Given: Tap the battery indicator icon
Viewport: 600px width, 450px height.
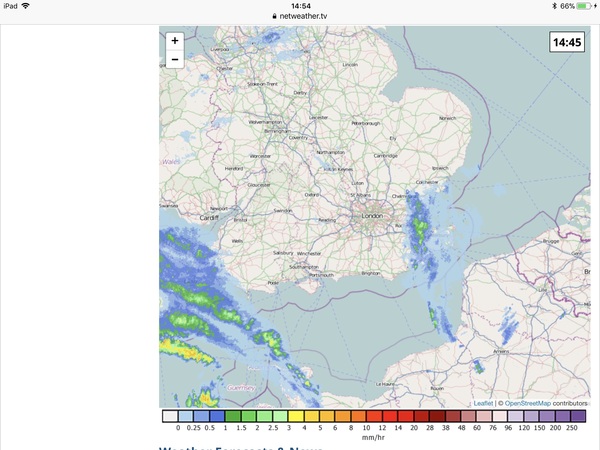Looking at the screenshot, I should [x=582, y=6].
